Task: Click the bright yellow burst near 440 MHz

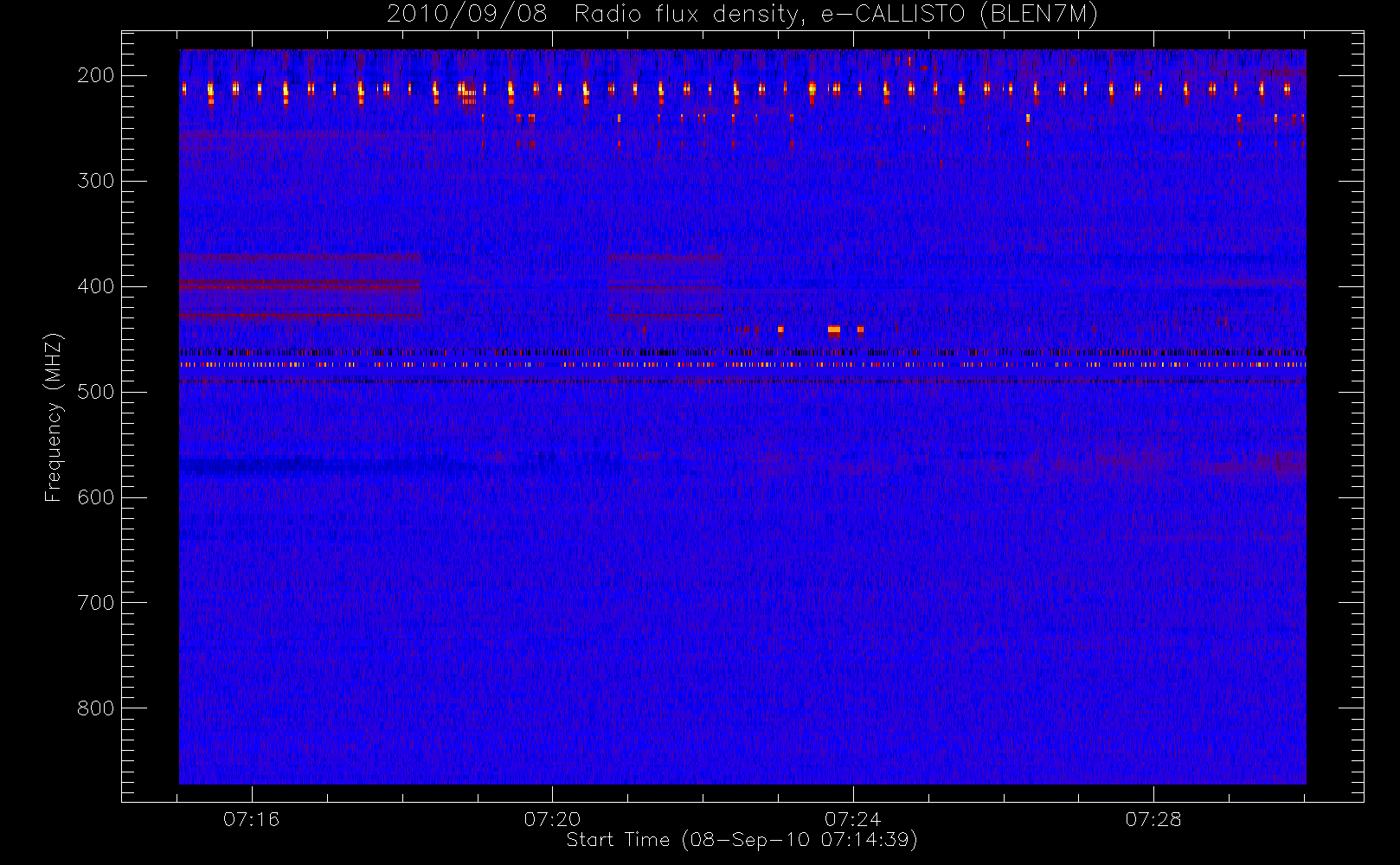Action: coord(834,330)
